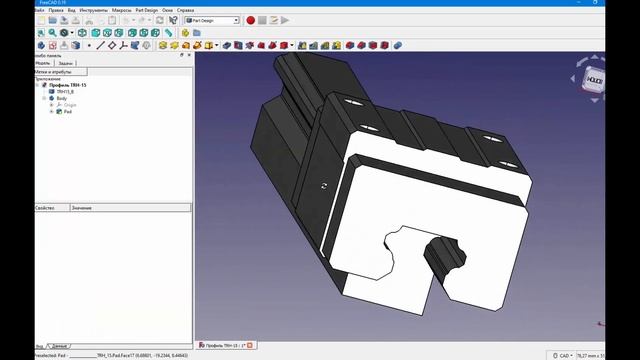Click the Datum Plane tool icon

tap(112, 45)
